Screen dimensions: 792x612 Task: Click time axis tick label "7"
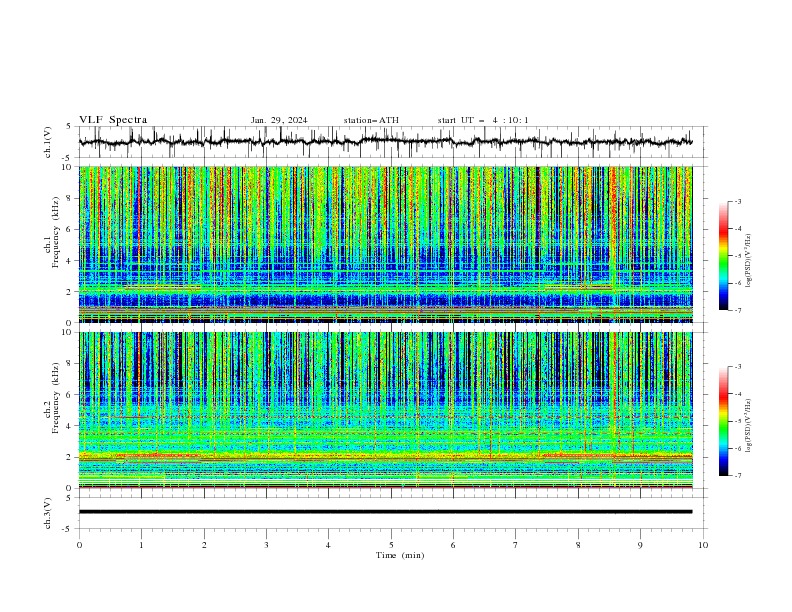[x=516, y=545]
